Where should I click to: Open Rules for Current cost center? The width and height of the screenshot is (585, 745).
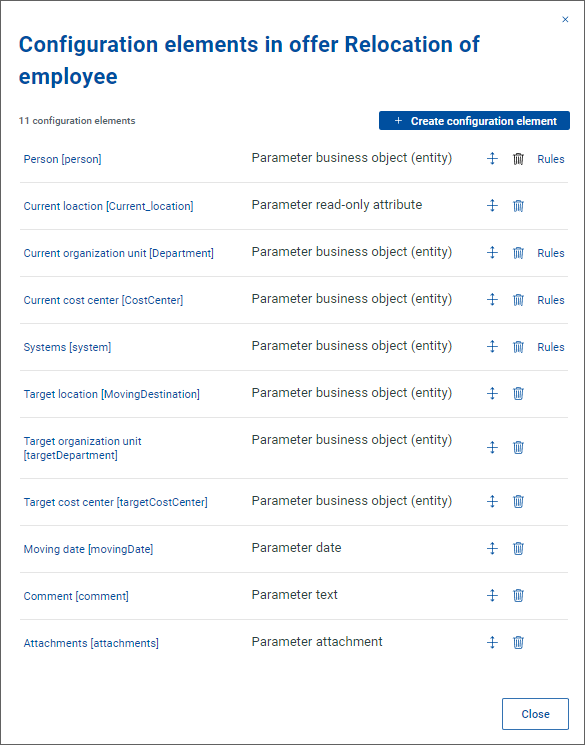click(x=551, y=300)
